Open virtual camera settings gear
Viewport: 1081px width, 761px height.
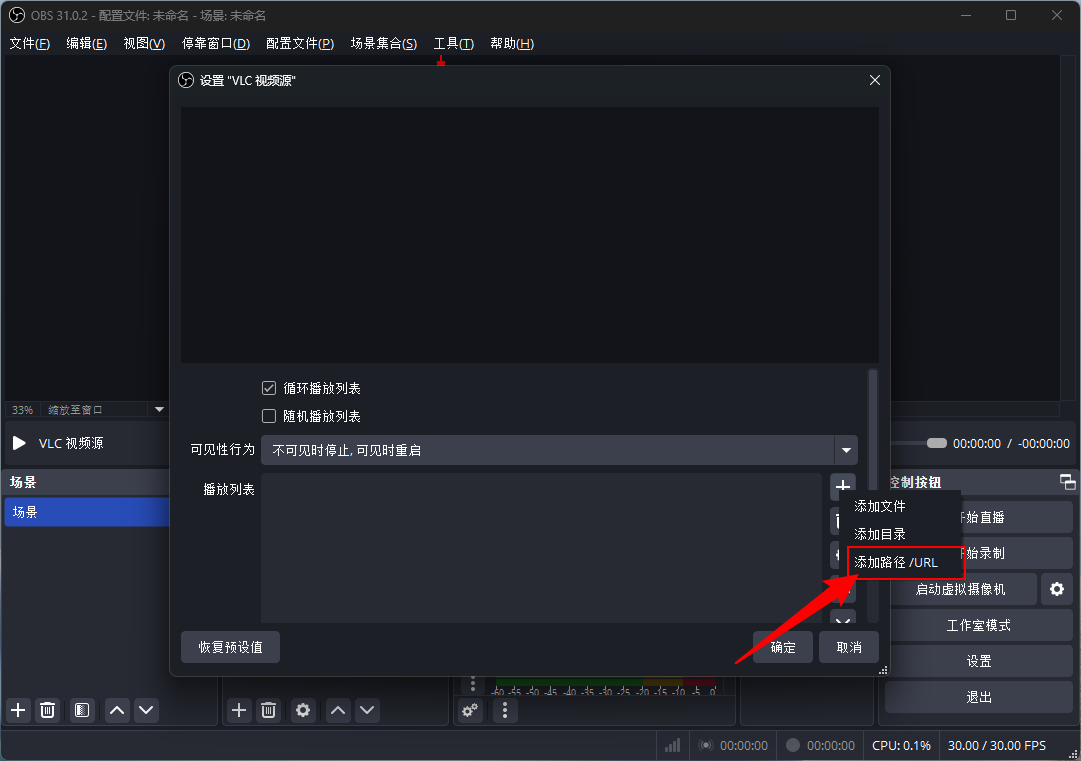point(1056,589)
